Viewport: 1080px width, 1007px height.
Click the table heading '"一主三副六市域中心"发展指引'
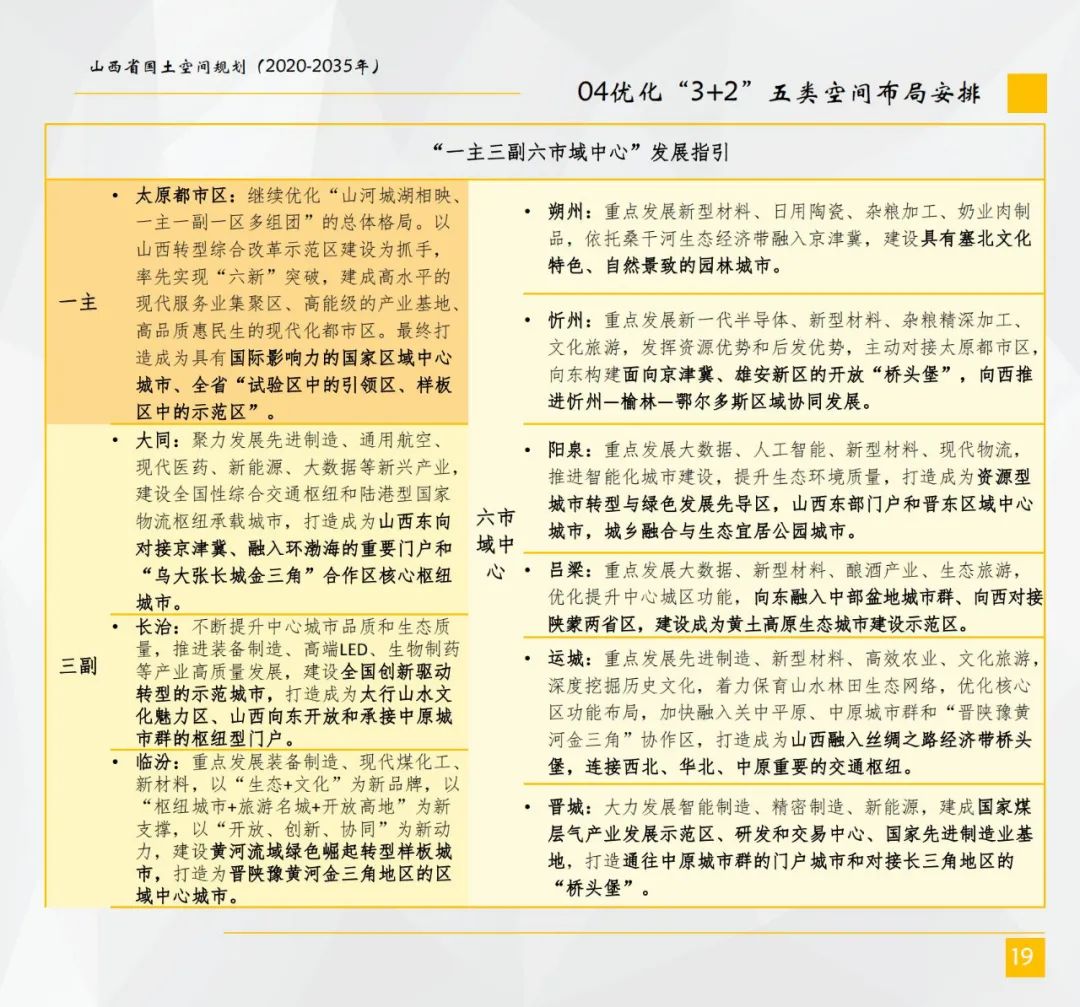581,152
